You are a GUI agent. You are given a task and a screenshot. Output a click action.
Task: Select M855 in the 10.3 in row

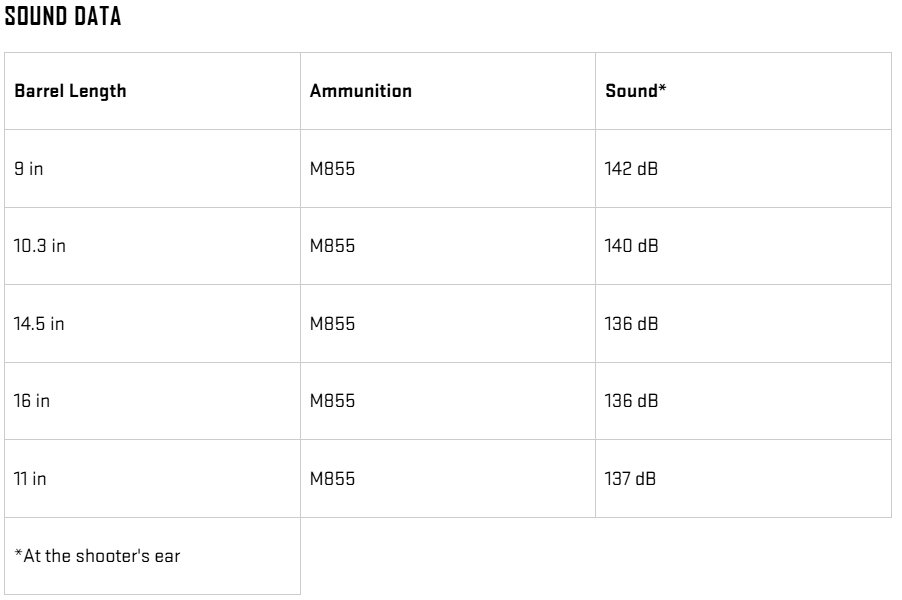tap(332, 246)
